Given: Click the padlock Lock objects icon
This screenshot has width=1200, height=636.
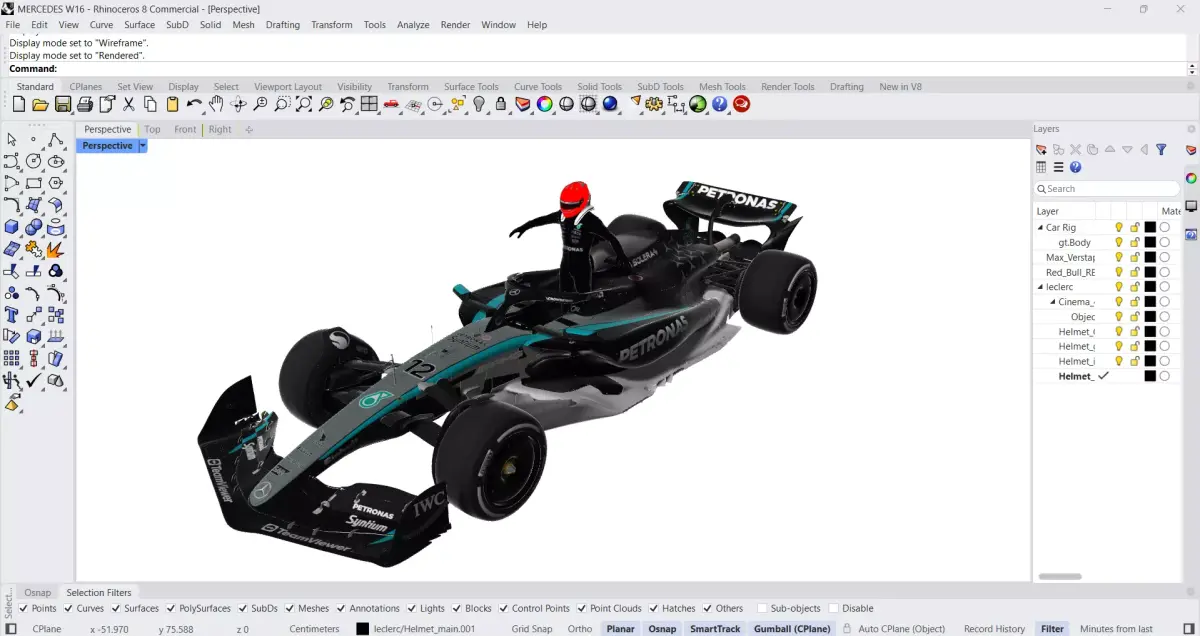Looking at the screenshot, I should click(x=501, y=104).
